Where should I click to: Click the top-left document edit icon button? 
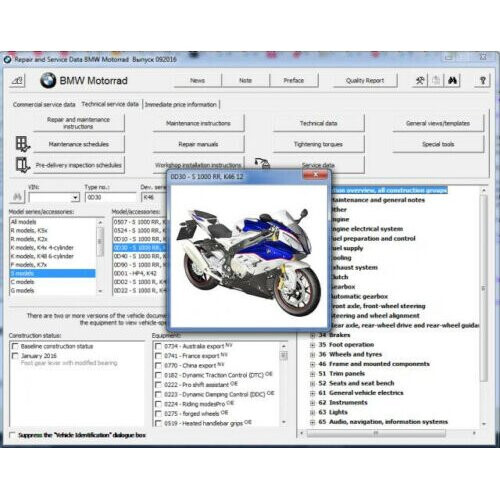click(x=17, y=80)
